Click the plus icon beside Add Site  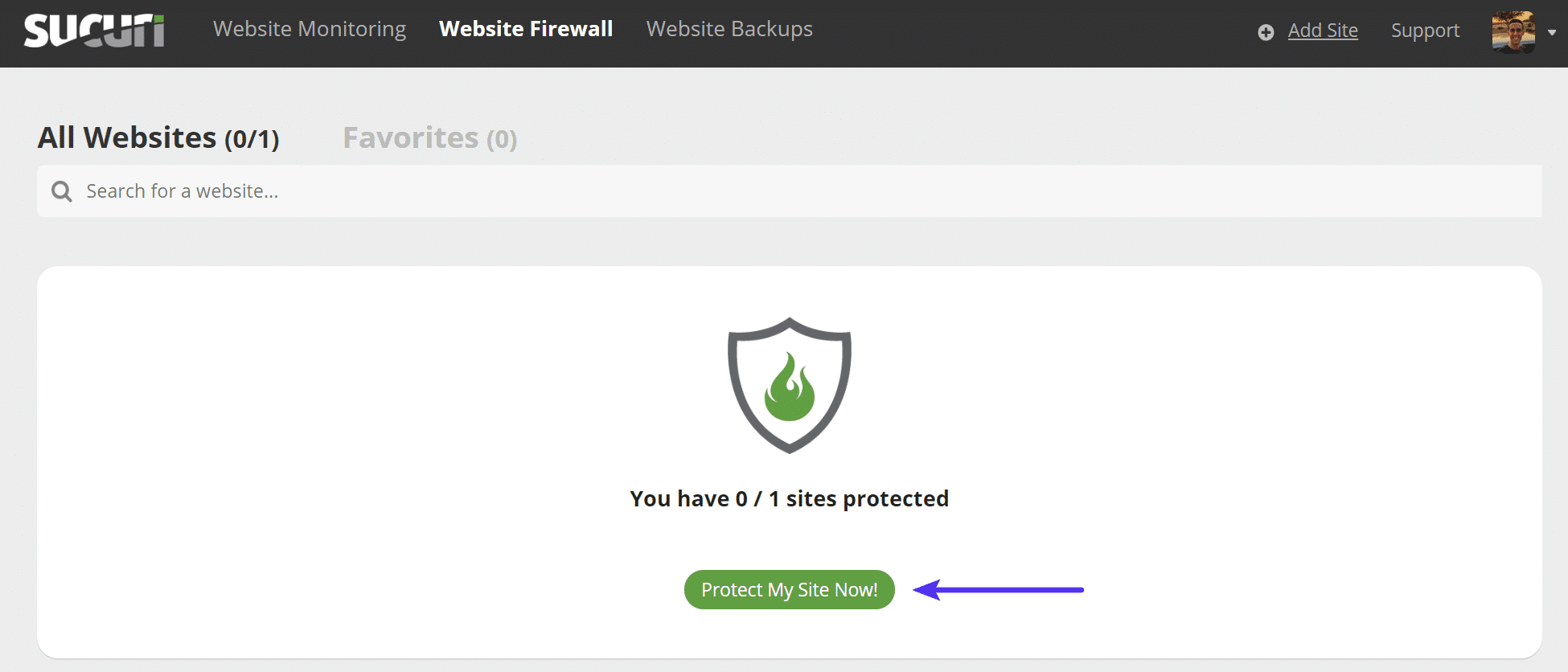(x=1266, y=32)
